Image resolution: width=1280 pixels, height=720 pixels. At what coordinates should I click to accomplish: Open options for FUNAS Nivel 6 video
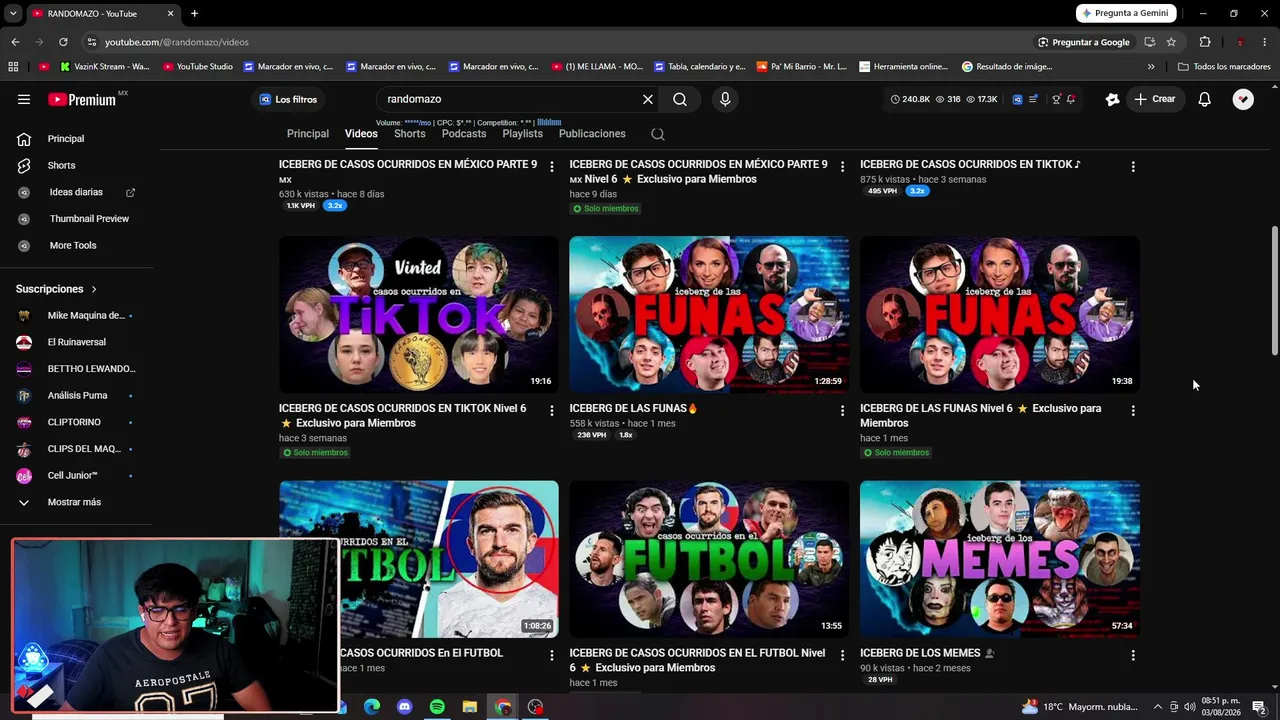click(1133, 411)
